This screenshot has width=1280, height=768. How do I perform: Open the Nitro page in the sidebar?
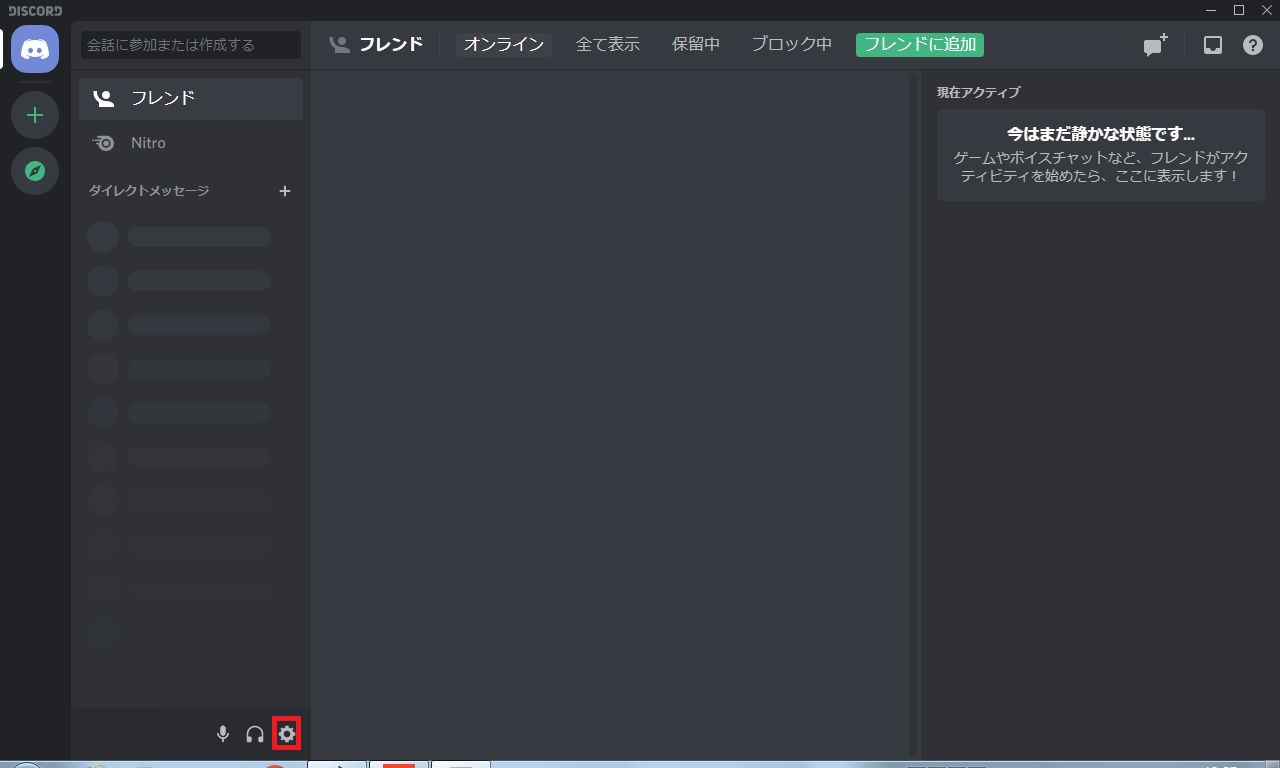191,143
